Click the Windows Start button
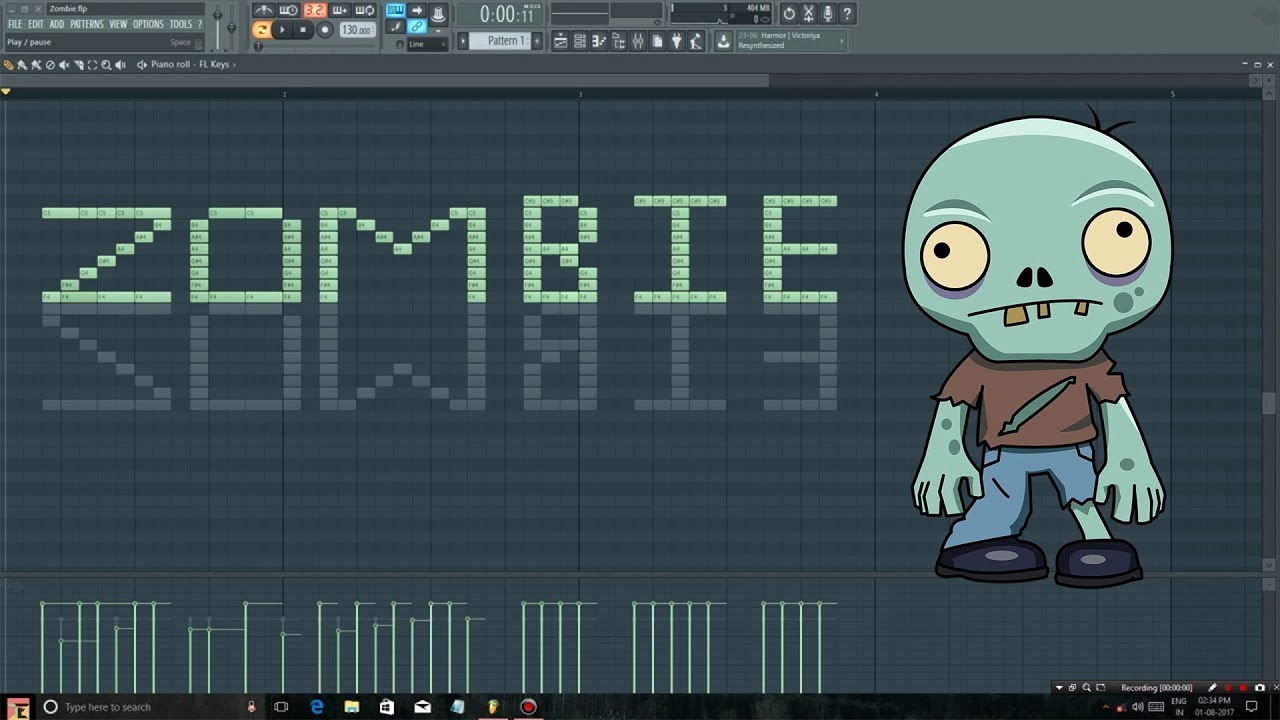 point(18,707)
